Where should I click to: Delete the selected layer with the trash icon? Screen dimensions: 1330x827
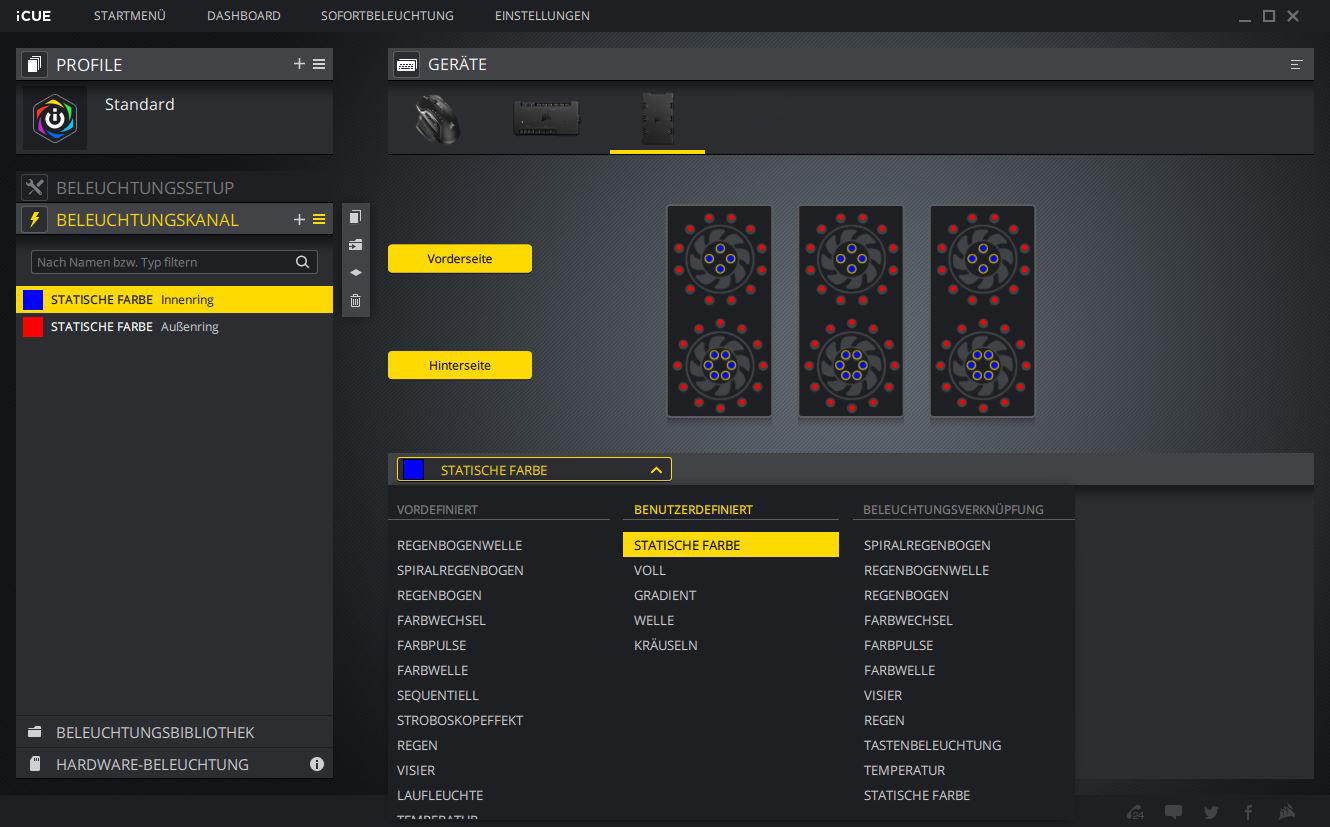pyautogui.click(x=355, y=300)
